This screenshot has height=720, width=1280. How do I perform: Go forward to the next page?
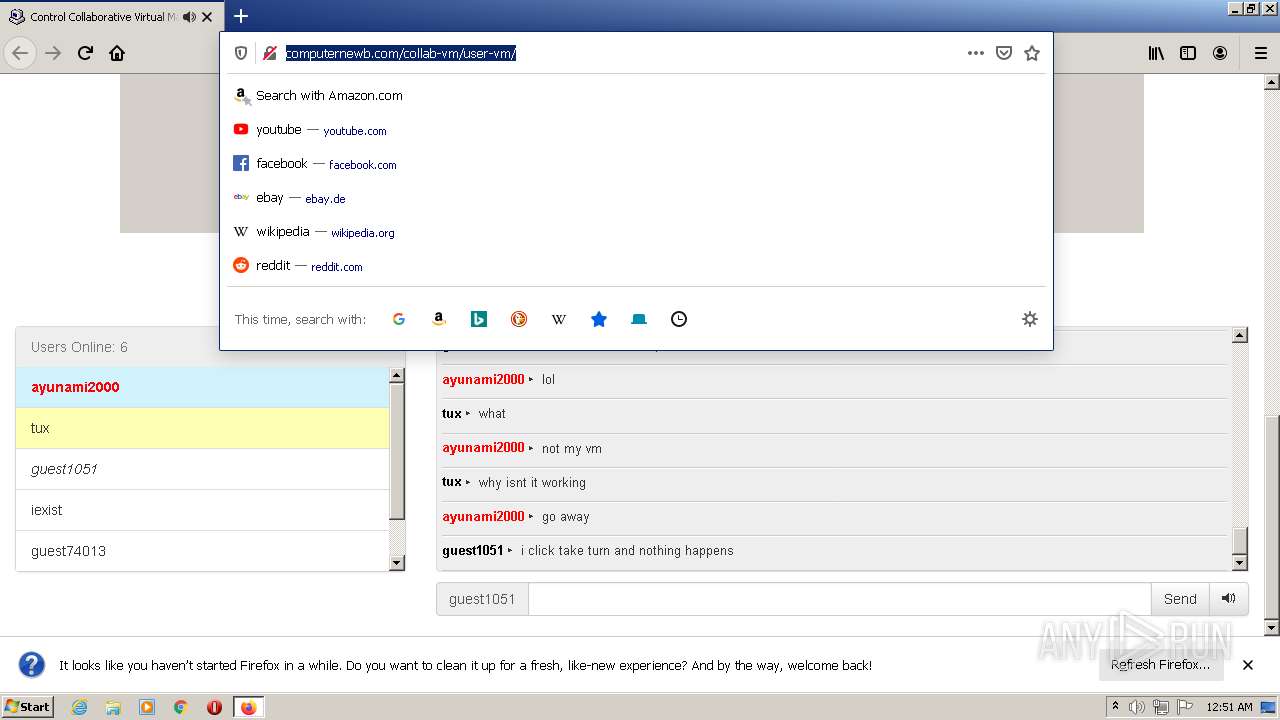pos(53,53)
